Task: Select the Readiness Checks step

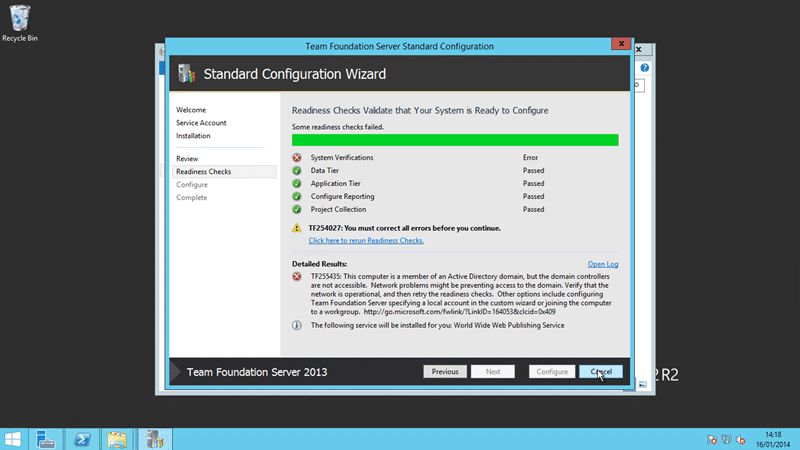Action: [224, 171]
